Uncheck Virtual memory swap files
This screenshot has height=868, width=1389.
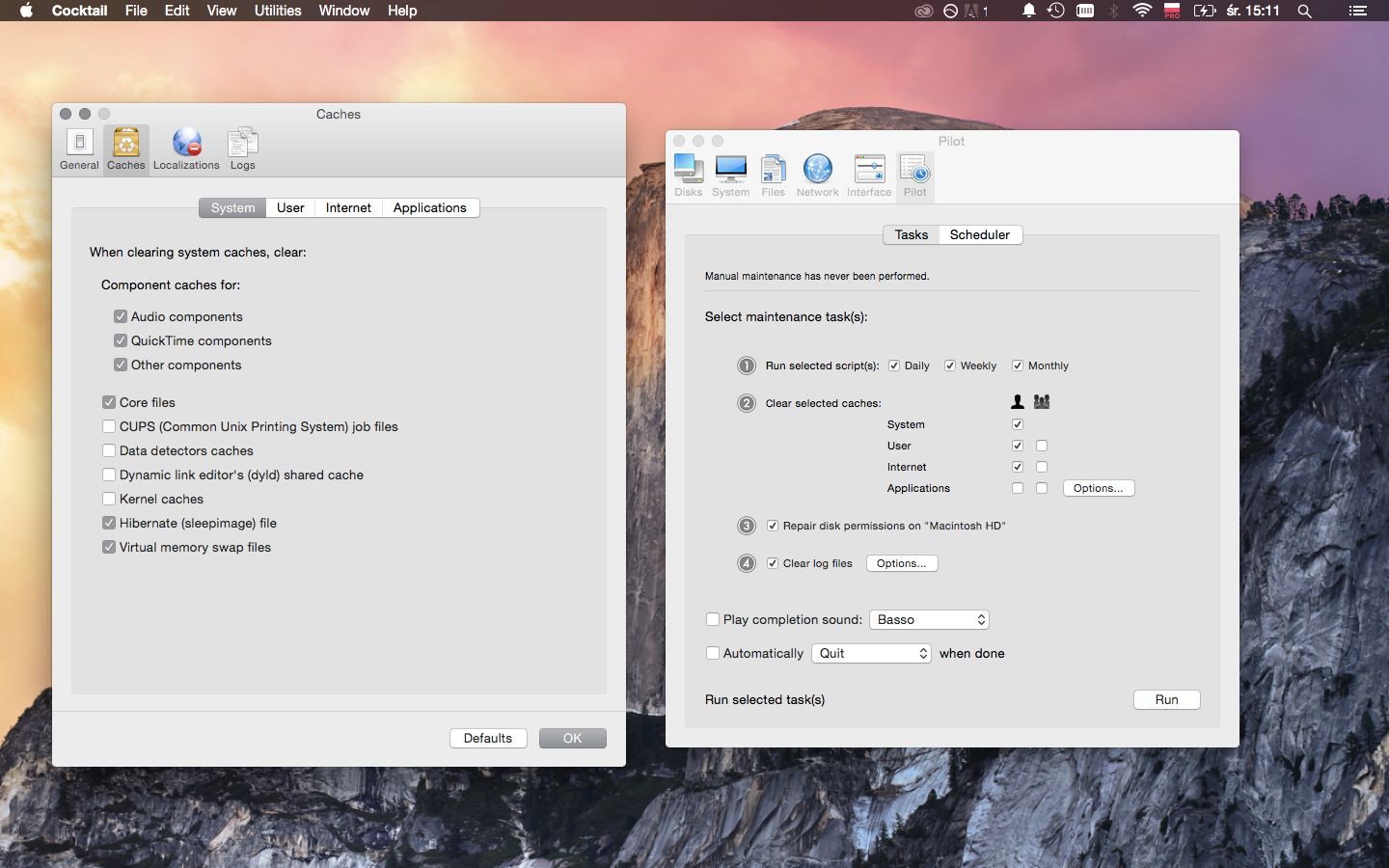(x=109, y=547)
